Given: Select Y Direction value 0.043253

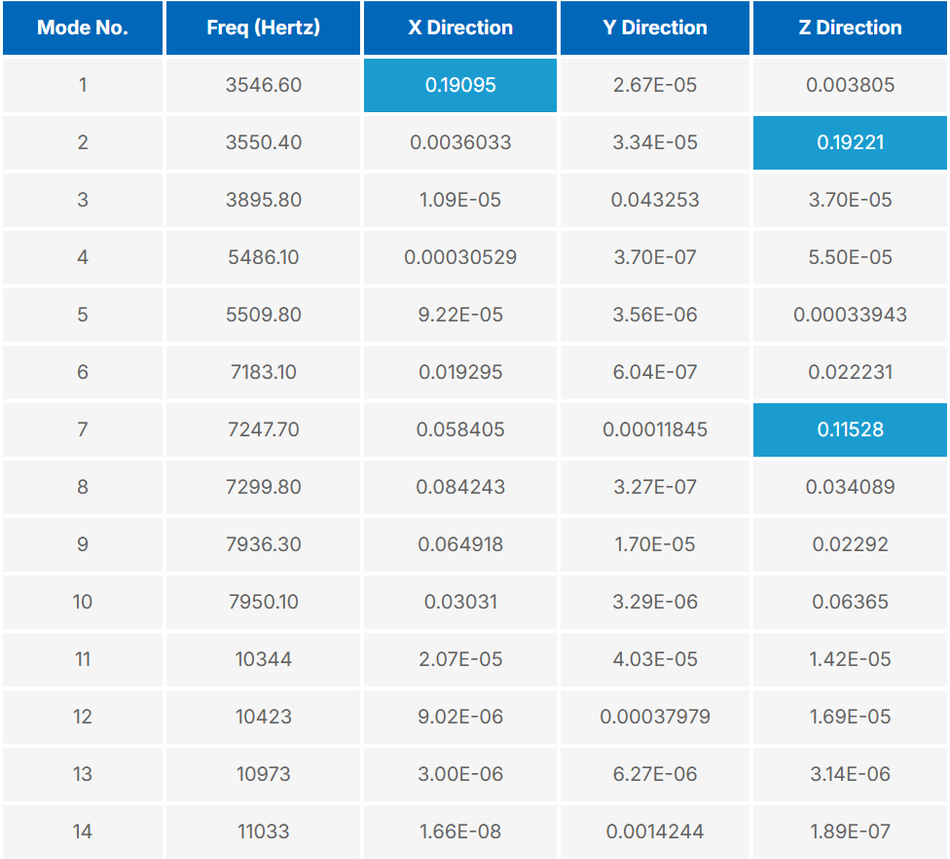Looking at the screenshot, I should [654, 200].
